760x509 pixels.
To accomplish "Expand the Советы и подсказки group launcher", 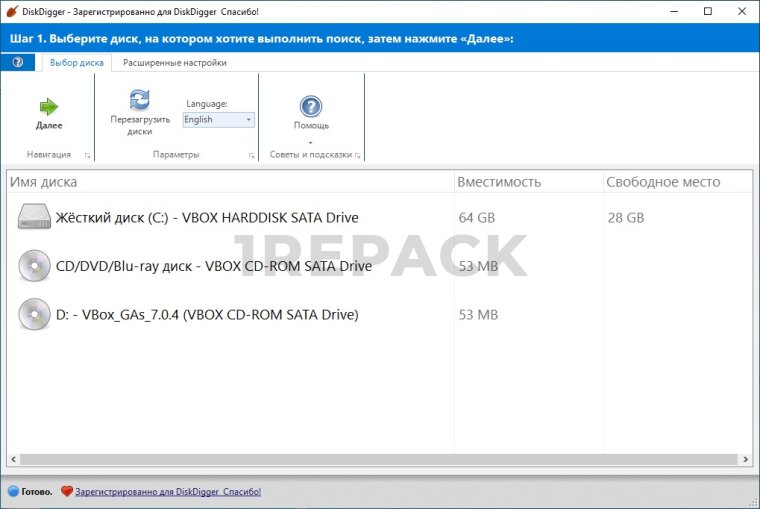I will pyautogui.click(x=357, y=156).
